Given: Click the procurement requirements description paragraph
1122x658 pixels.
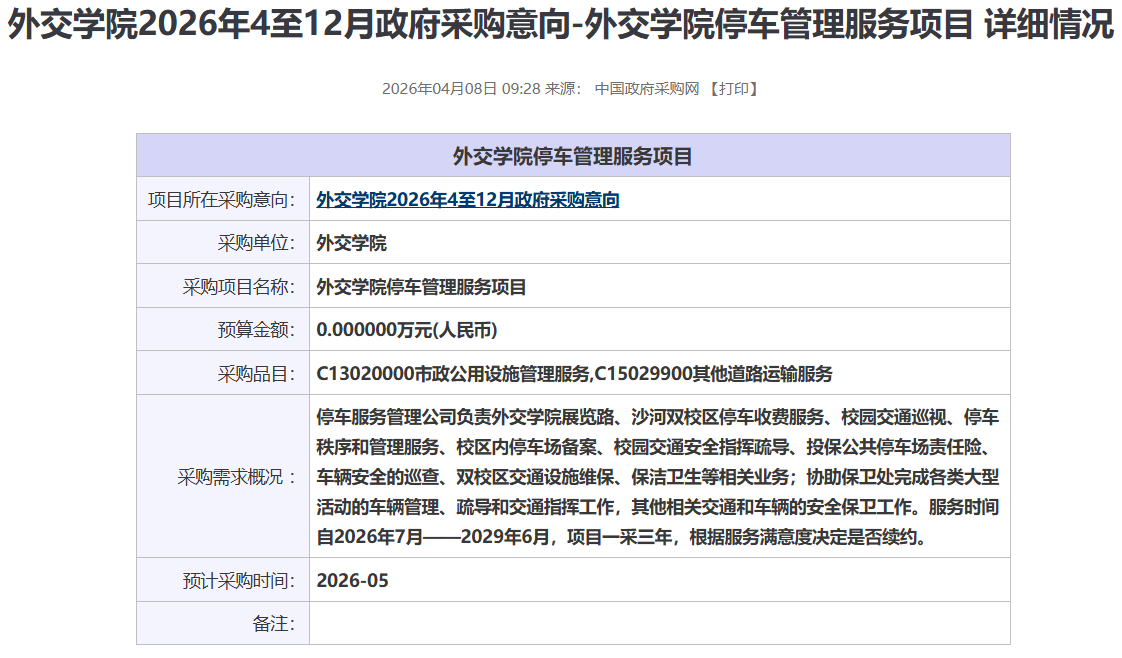Looking at the screenshot, I should (657, 476).
